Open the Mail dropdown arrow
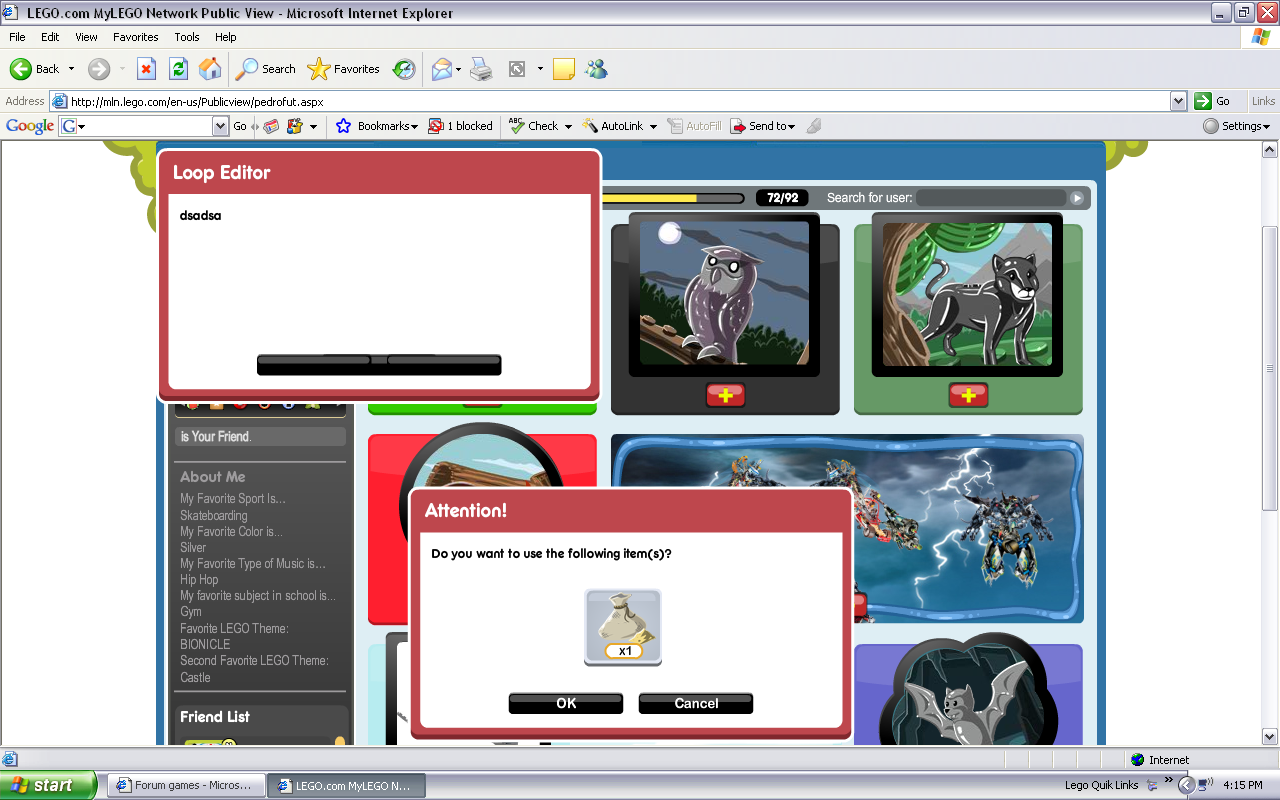The width and height of the screenshot is (1280, 800). 458,69
